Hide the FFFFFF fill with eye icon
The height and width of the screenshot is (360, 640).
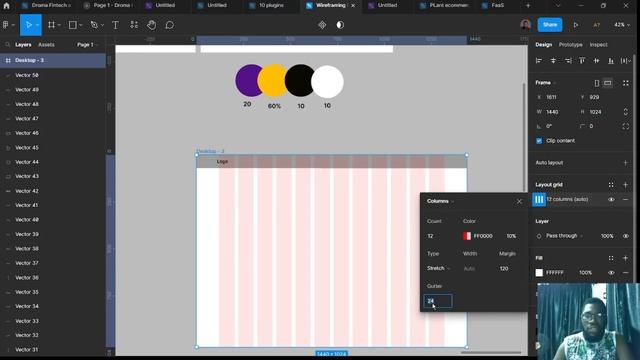(x=611, y=273)
